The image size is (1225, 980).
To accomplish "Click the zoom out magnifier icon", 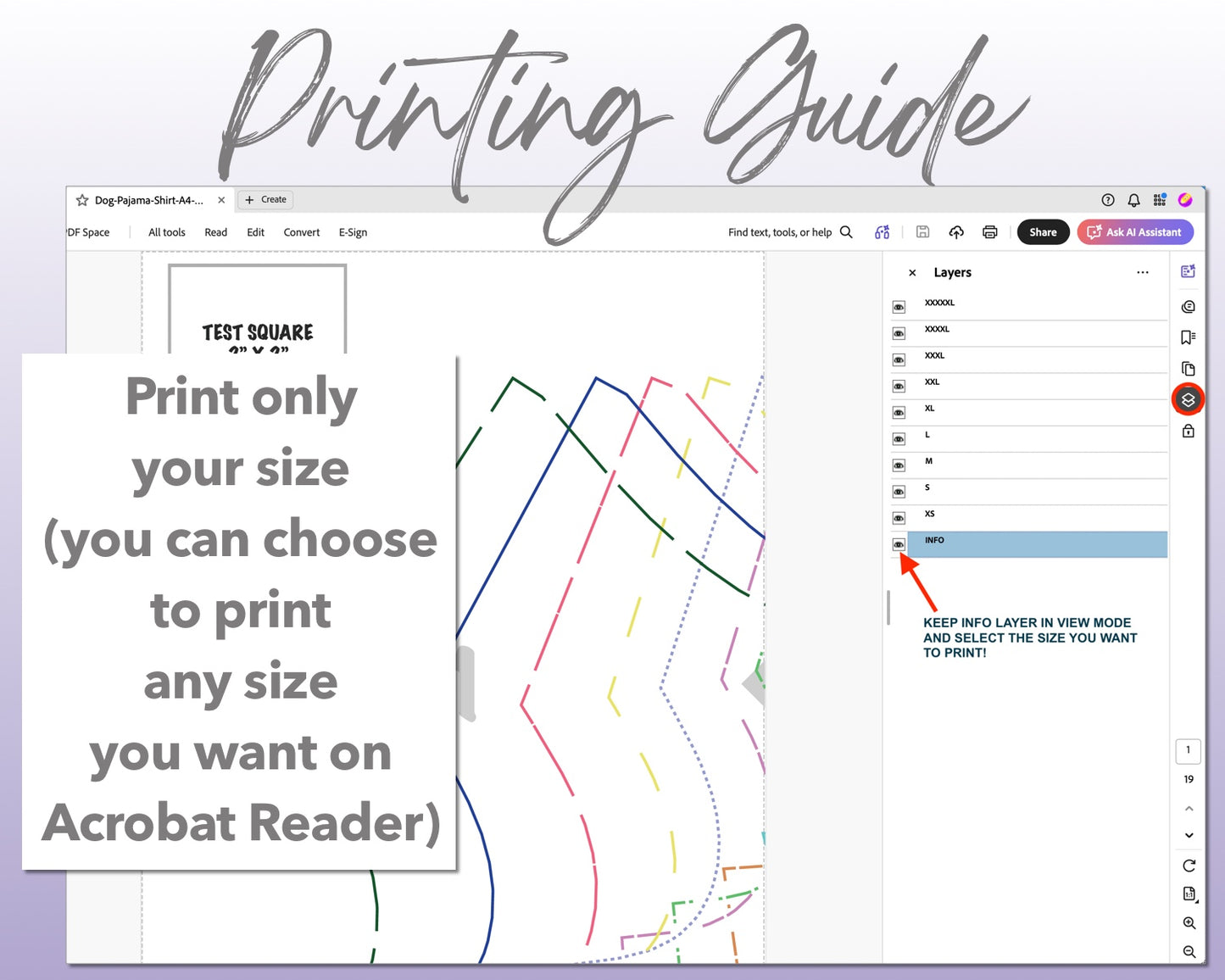I will coord(1189,952).
